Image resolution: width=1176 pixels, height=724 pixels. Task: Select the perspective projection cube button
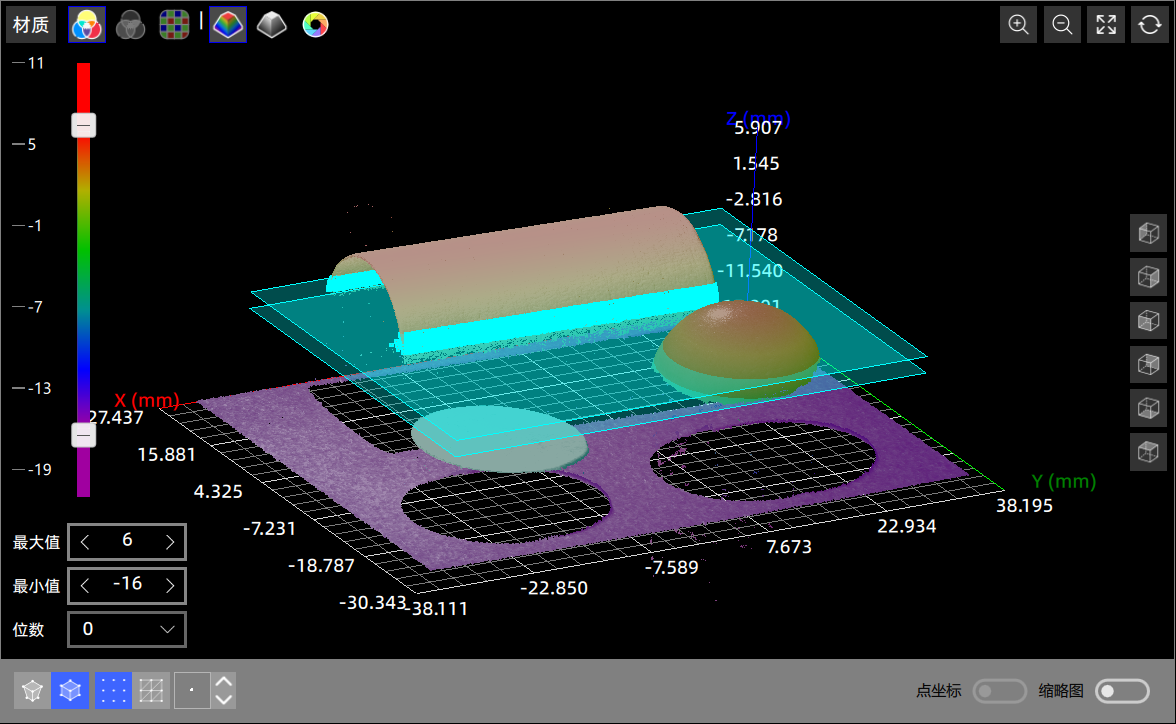pos(32,690)
